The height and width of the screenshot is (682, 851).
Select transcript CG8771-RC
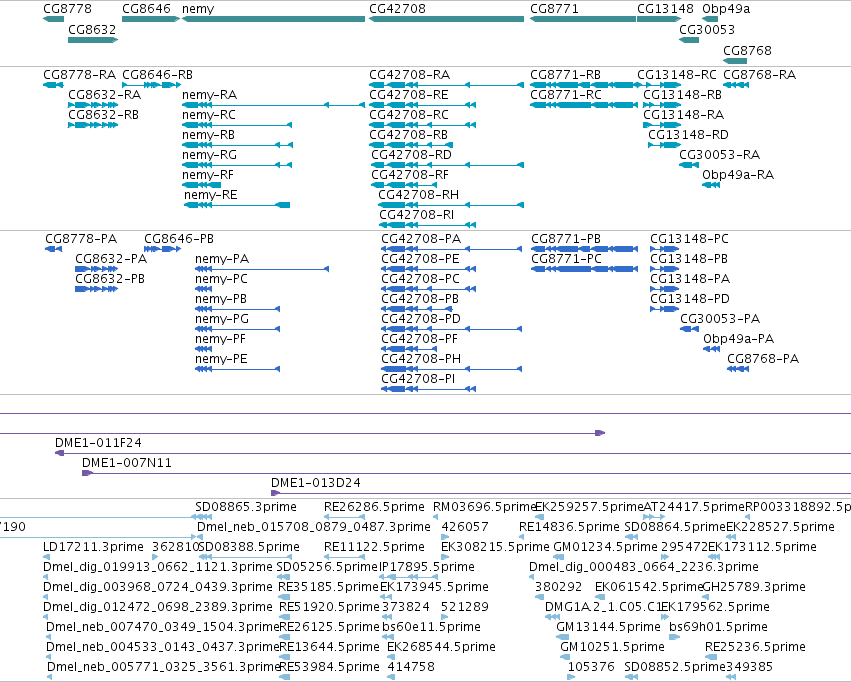tap(583, 105)
